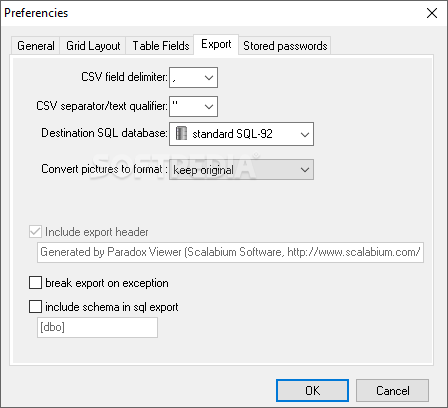Select the Export tab

pyautogui.click(x=216, y=44)
